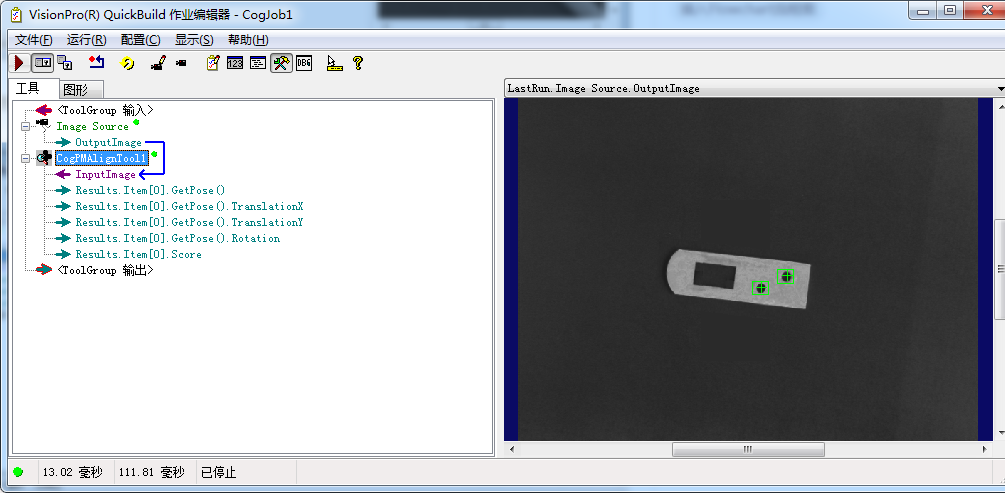
Task: Click the yellow circular reset arrow icon
Action: [128, 63]
